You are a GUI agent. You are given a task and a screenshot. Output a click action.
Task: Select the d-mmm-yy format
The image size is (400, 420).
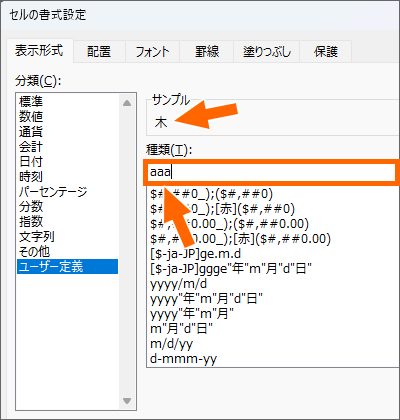tap(273, 359)
